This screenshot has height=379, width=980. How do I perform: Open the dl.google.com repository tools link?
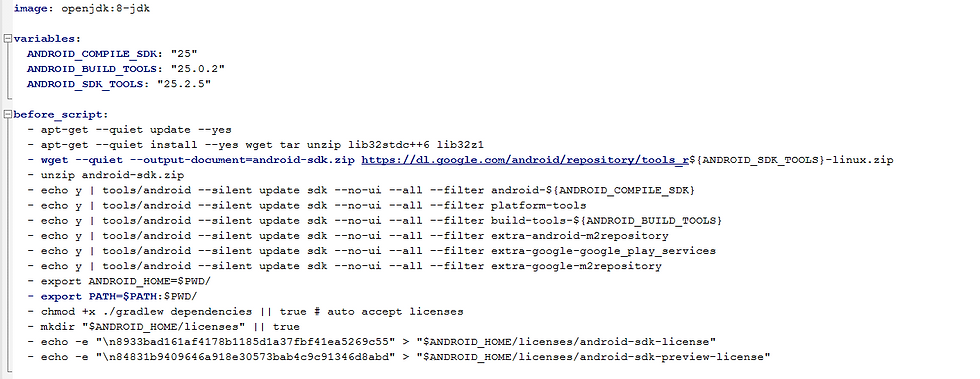pyautogui.click(x=525, y=160)
